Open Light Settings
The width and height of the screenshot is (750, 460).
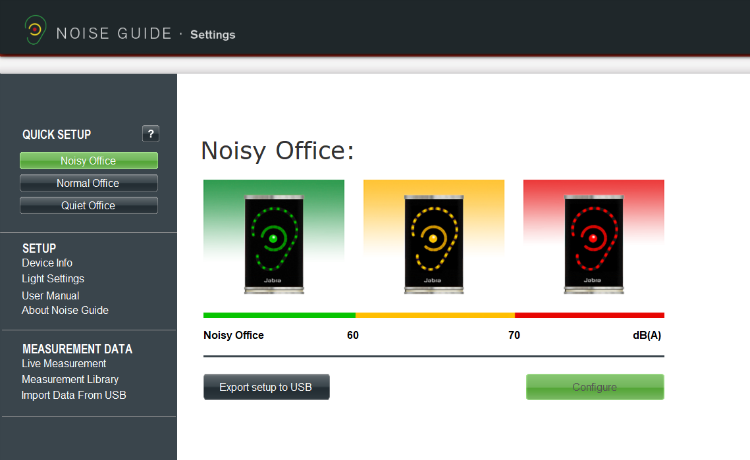(x=53, y=279)
